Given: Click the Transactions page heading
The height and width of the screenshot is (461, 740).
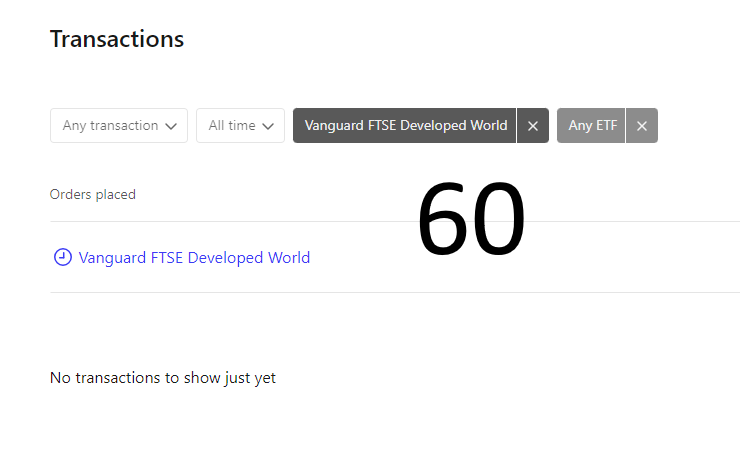Looking at the screenshot, I should (117, 39).
